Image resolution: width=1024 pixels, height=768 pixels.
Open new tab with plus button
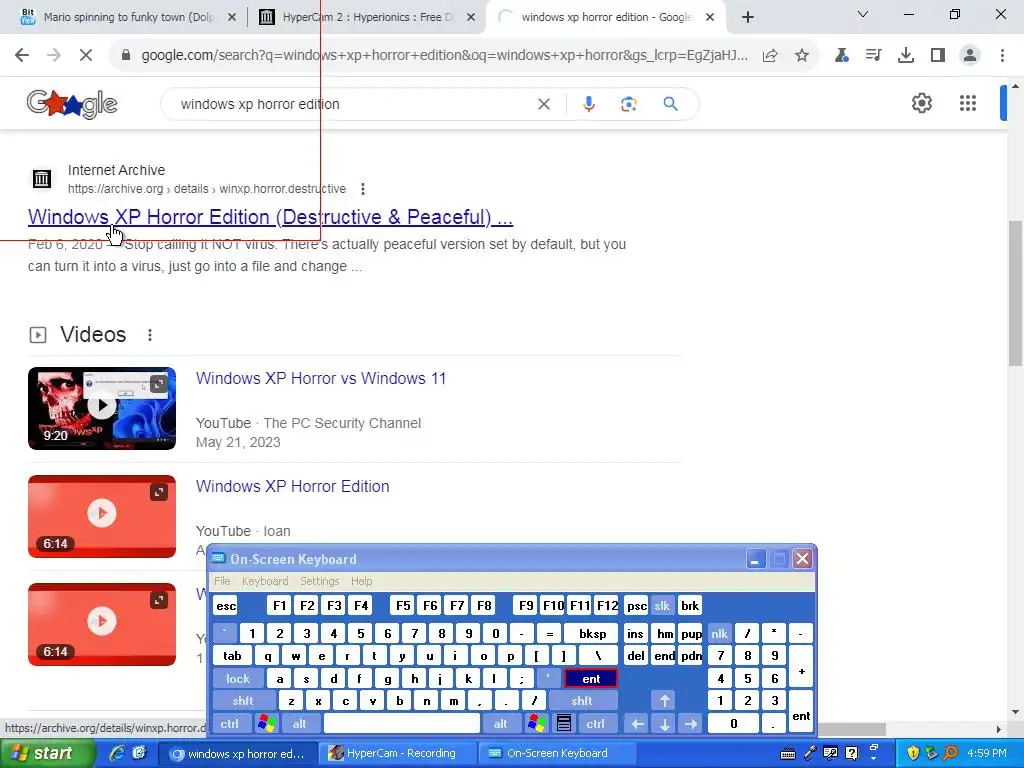point(748,17)
